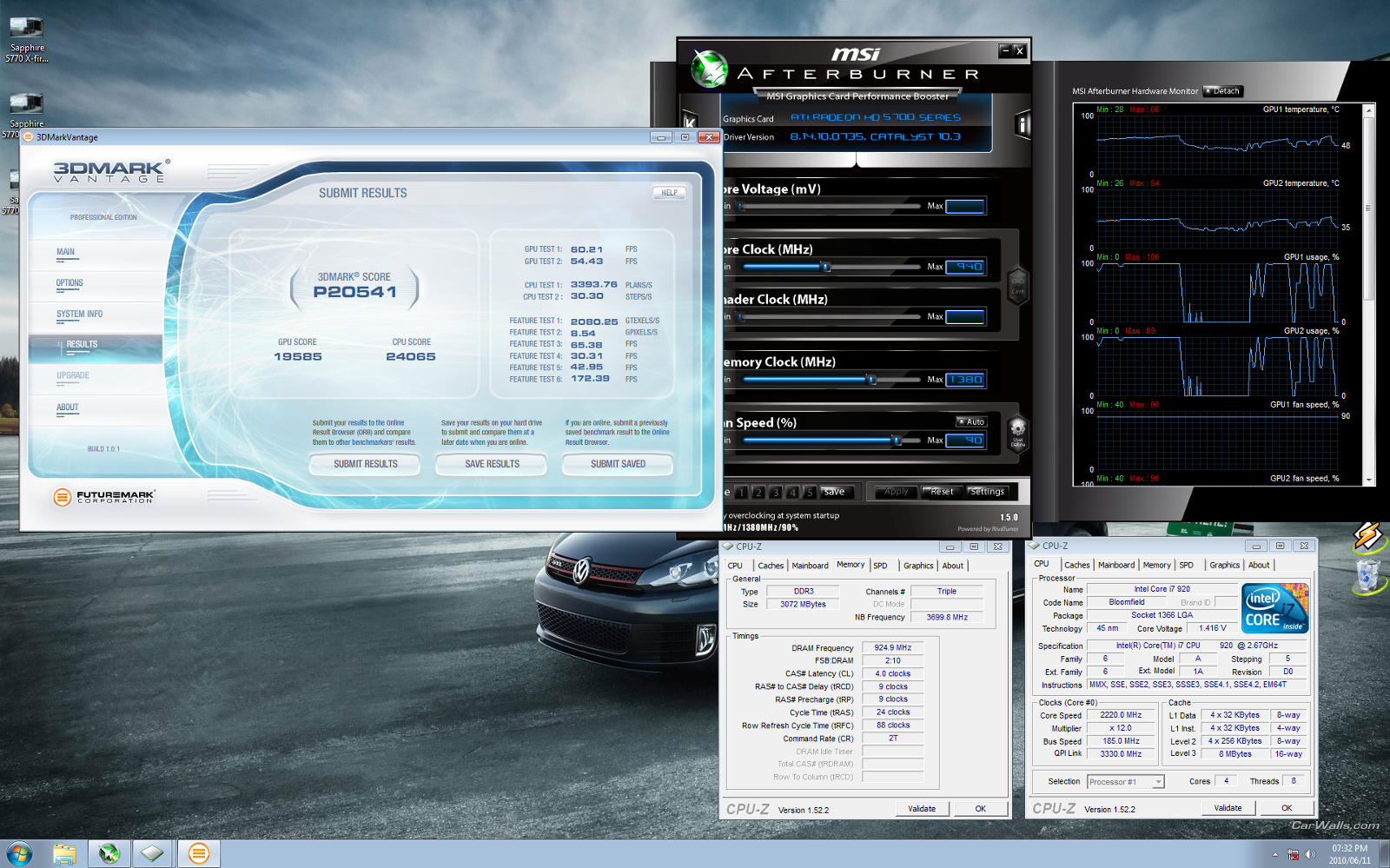Image resolution: width=1390 pixels, height=868 pixels.
Task: Open MAIN in 3DMark Vantage sidebar
Action: pos(65,252)
